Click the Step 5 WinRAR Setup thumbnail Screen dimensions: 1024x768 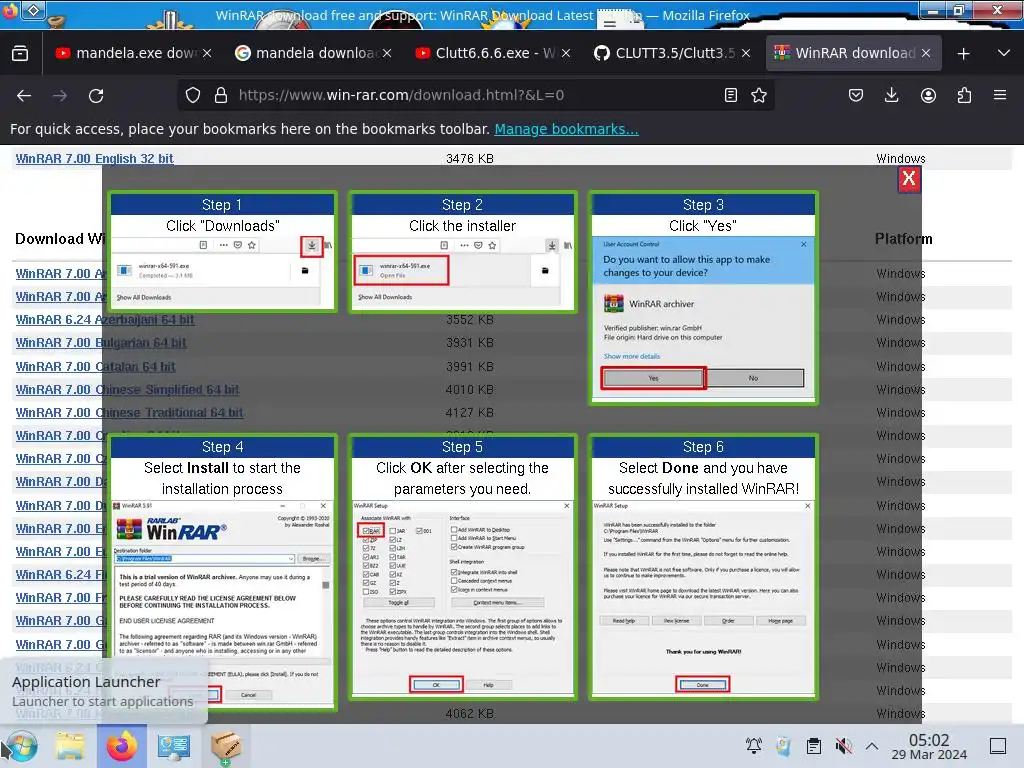pyautogui.click(x=462, y=598)
